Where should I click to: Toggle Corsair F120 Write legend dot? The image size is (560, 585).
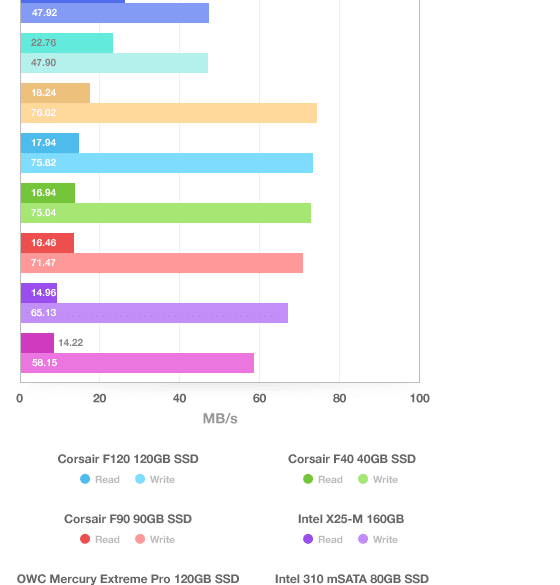pyautogui.click(x=140, y=479)
